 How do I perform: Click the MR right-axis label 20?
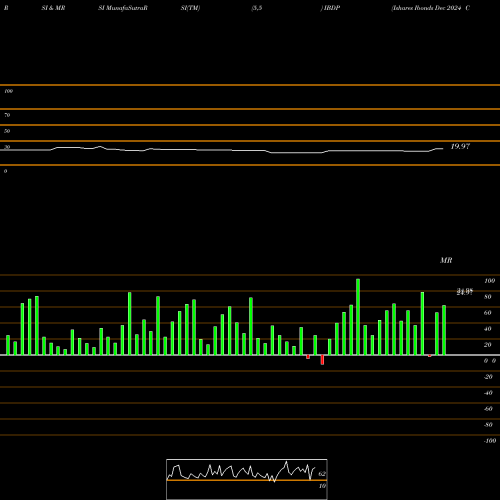(488, 345)
